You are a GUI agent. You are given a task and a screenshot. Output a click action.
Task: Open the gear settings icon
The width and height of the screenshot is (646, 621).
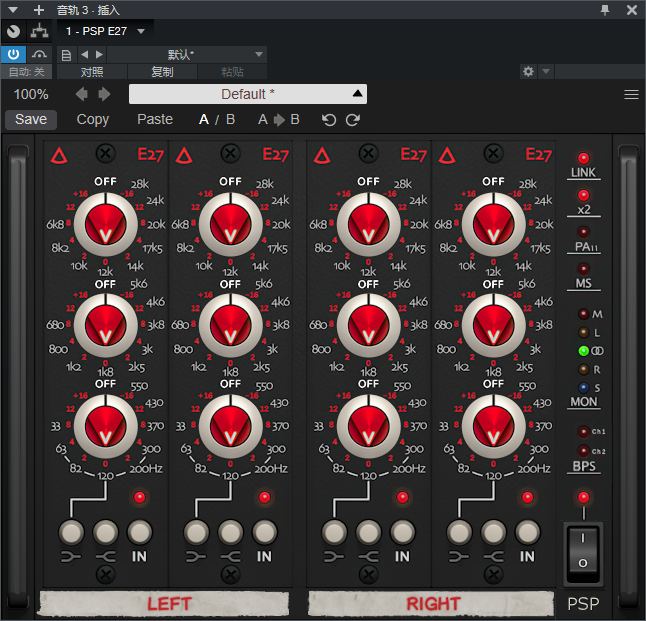[x=528, y=72]
